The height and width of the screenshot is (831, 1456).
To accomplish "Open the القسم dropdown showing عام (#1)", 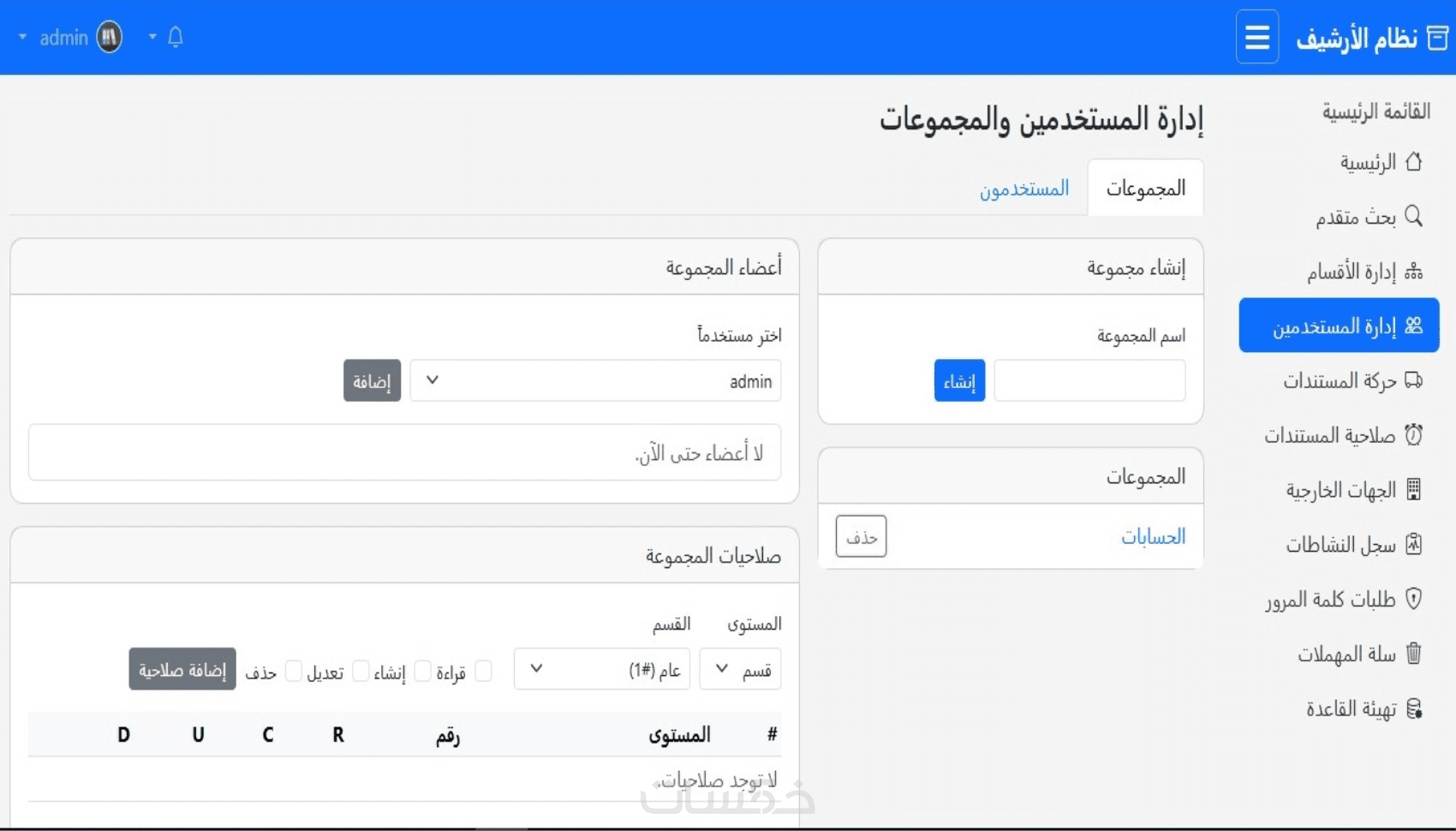I will click(602, 669).
